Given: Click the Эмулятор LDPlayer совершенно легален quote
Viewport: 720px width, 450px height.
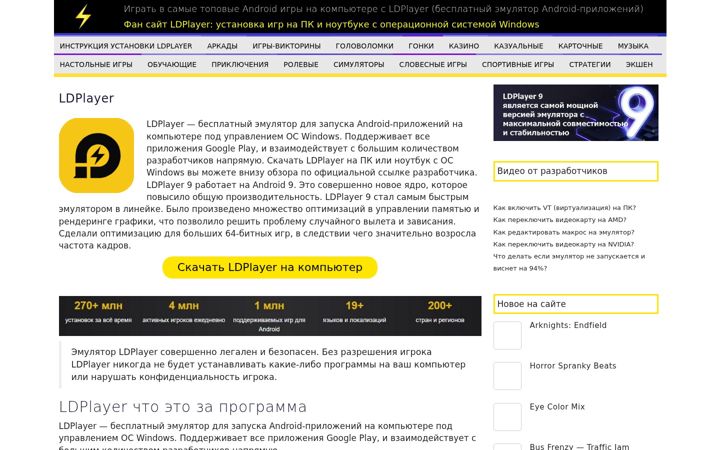Looking at the screenshot, I should pyautogui.click(x=268, y=365).
